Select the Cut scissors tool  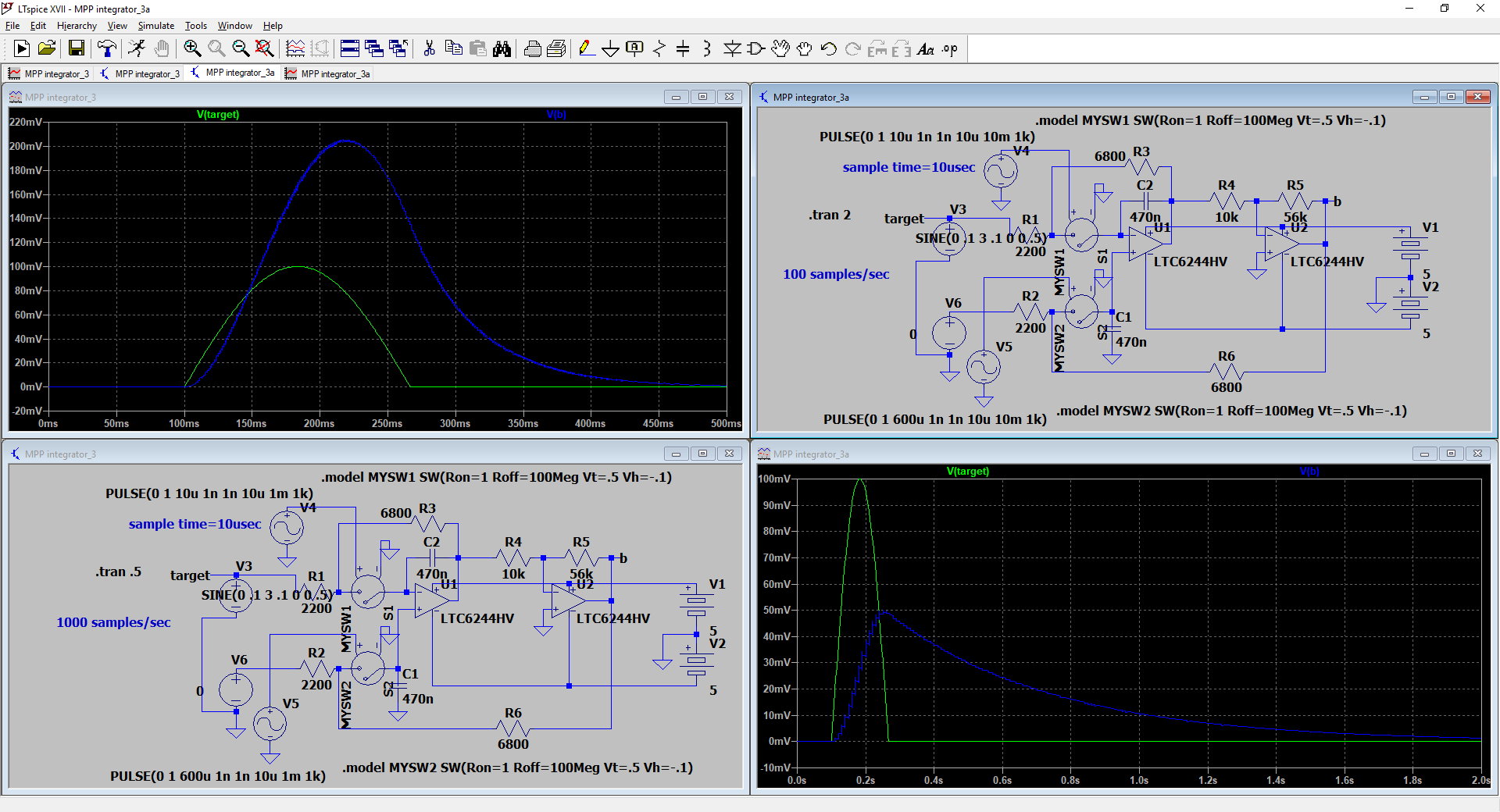pos(429,49)
